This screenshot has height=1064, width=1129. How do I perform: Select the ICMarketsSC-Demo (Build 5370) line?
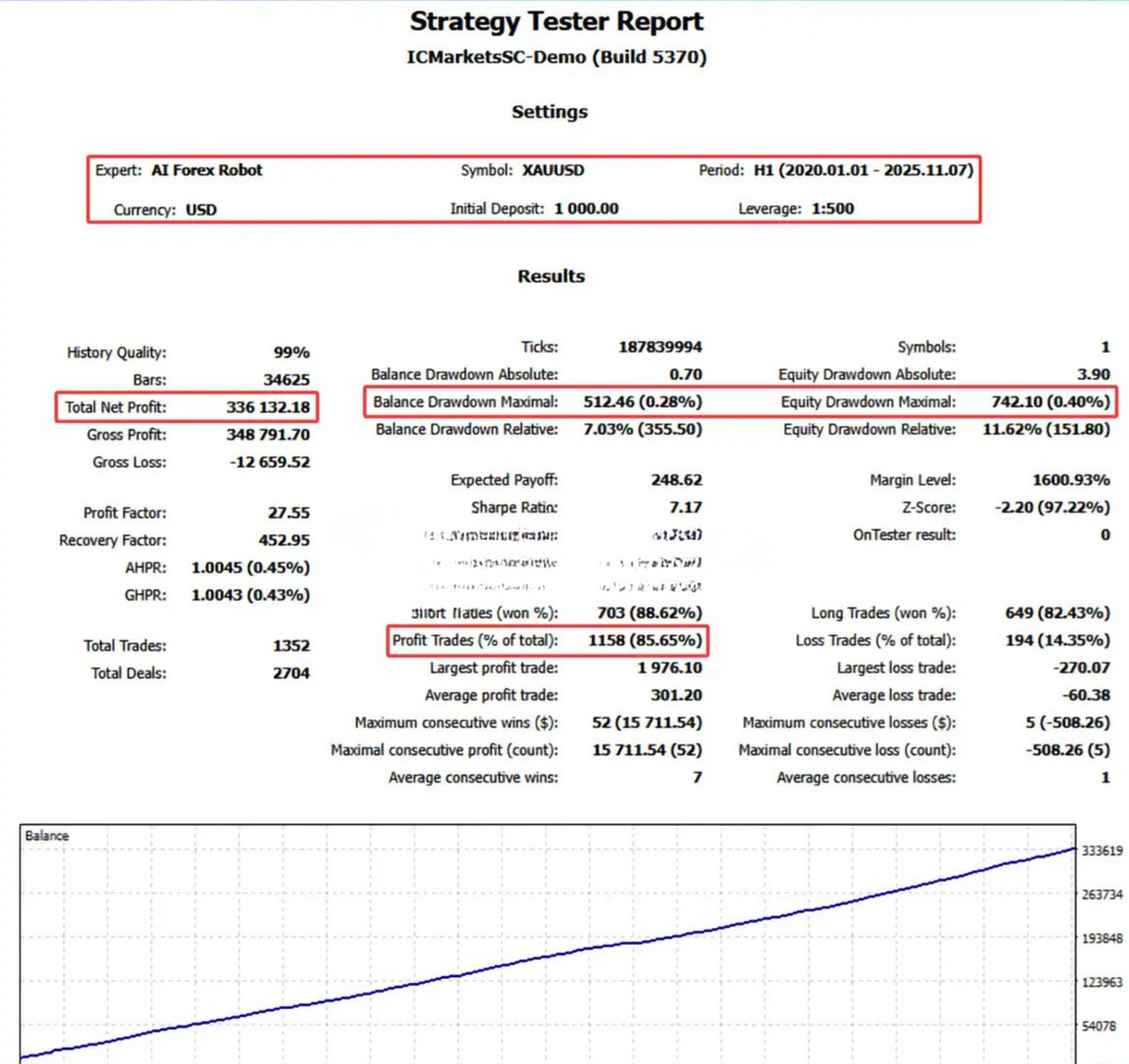click(x=556, y=56)
